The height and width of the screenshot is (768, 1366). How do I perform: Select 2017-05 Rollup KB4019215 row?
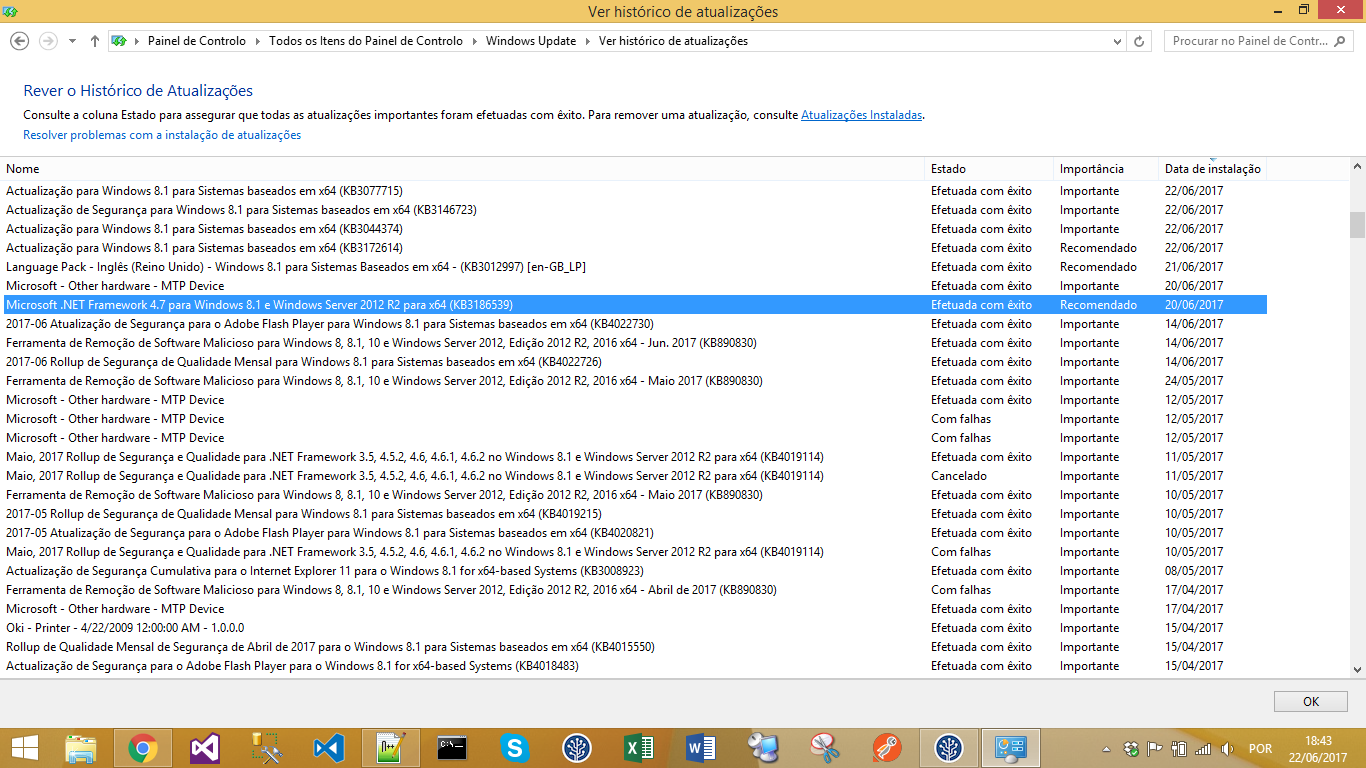coord(634,514)
